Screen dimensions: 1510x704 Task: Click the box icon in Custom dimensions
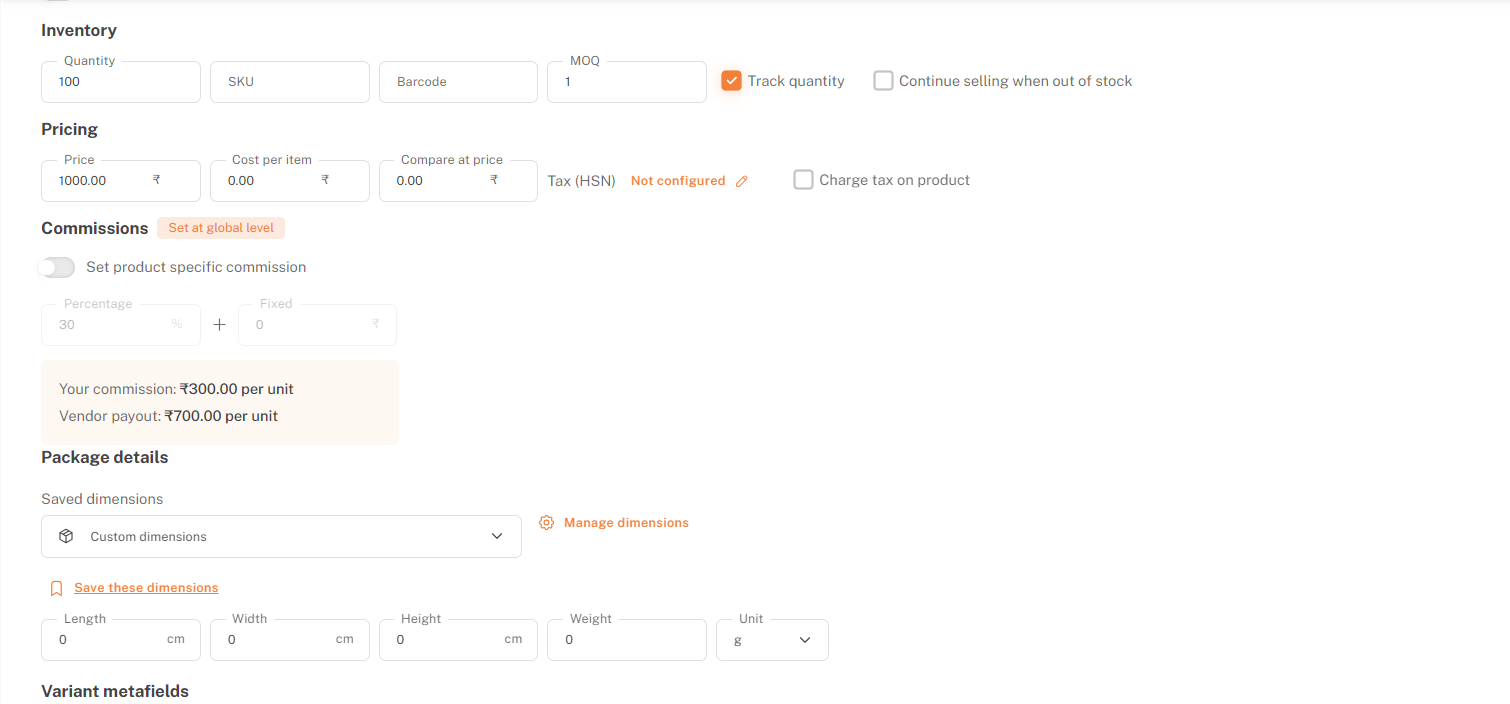66,536
